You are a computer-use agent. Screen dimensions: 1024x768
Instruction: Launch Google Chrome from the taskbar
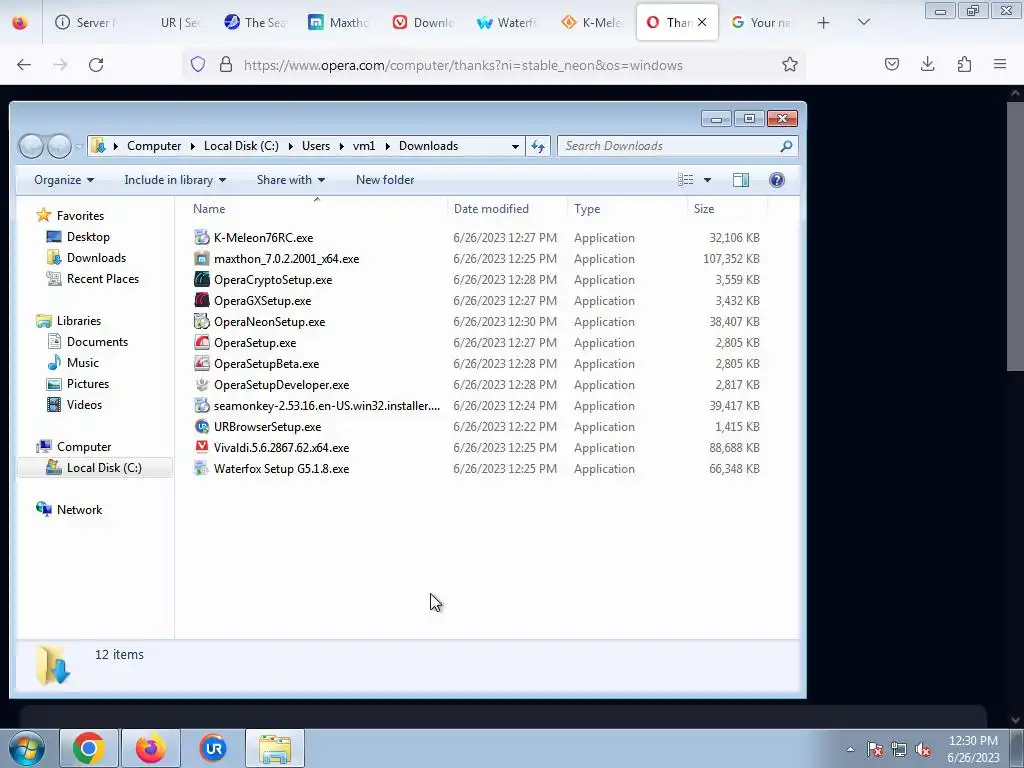[89, 748]
